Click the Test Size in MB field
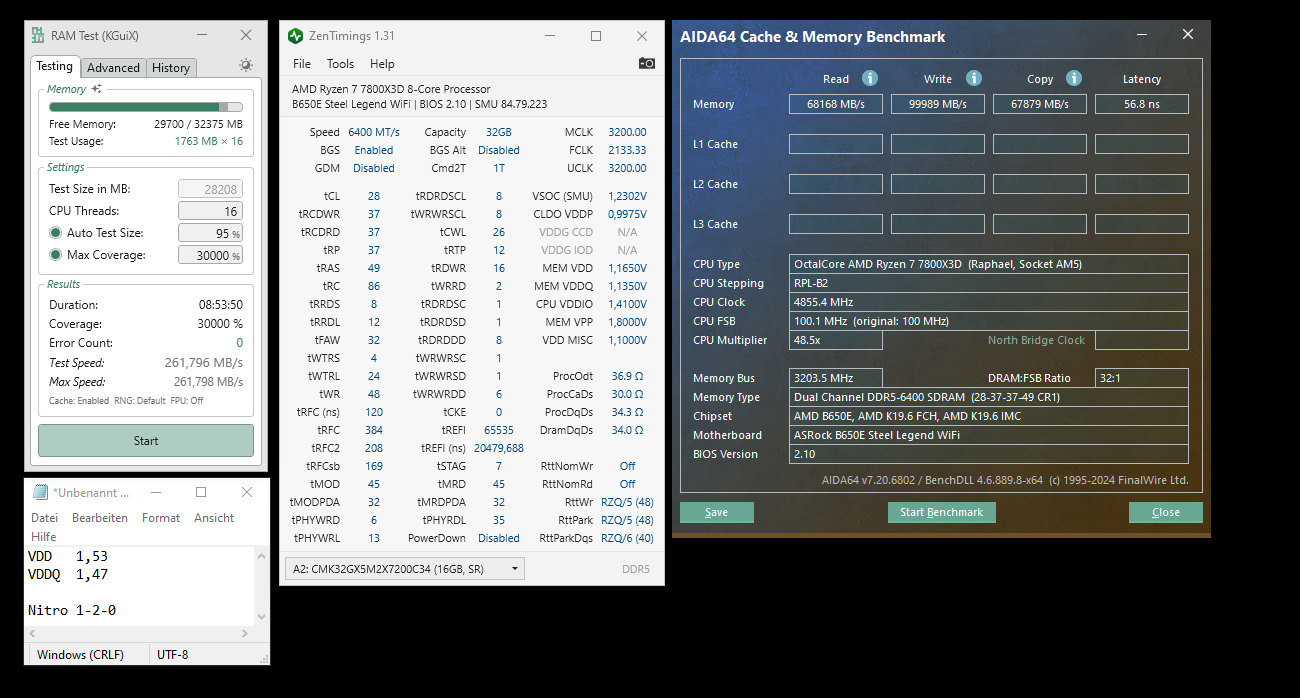Screen dimensions: 1300x698 (x=210, y=189)
